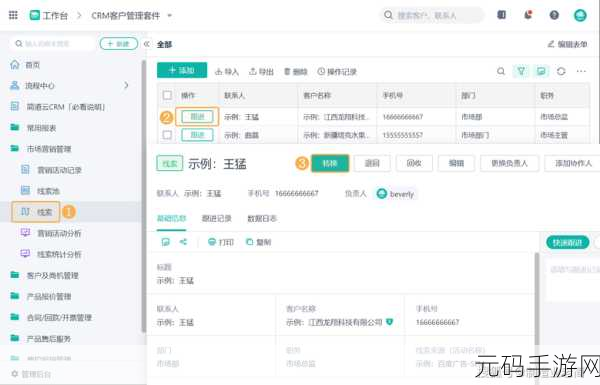The height and width of the screenshot is (385, 600).
Task: Tick the select-all header checkbox
Action: [167, 95]
